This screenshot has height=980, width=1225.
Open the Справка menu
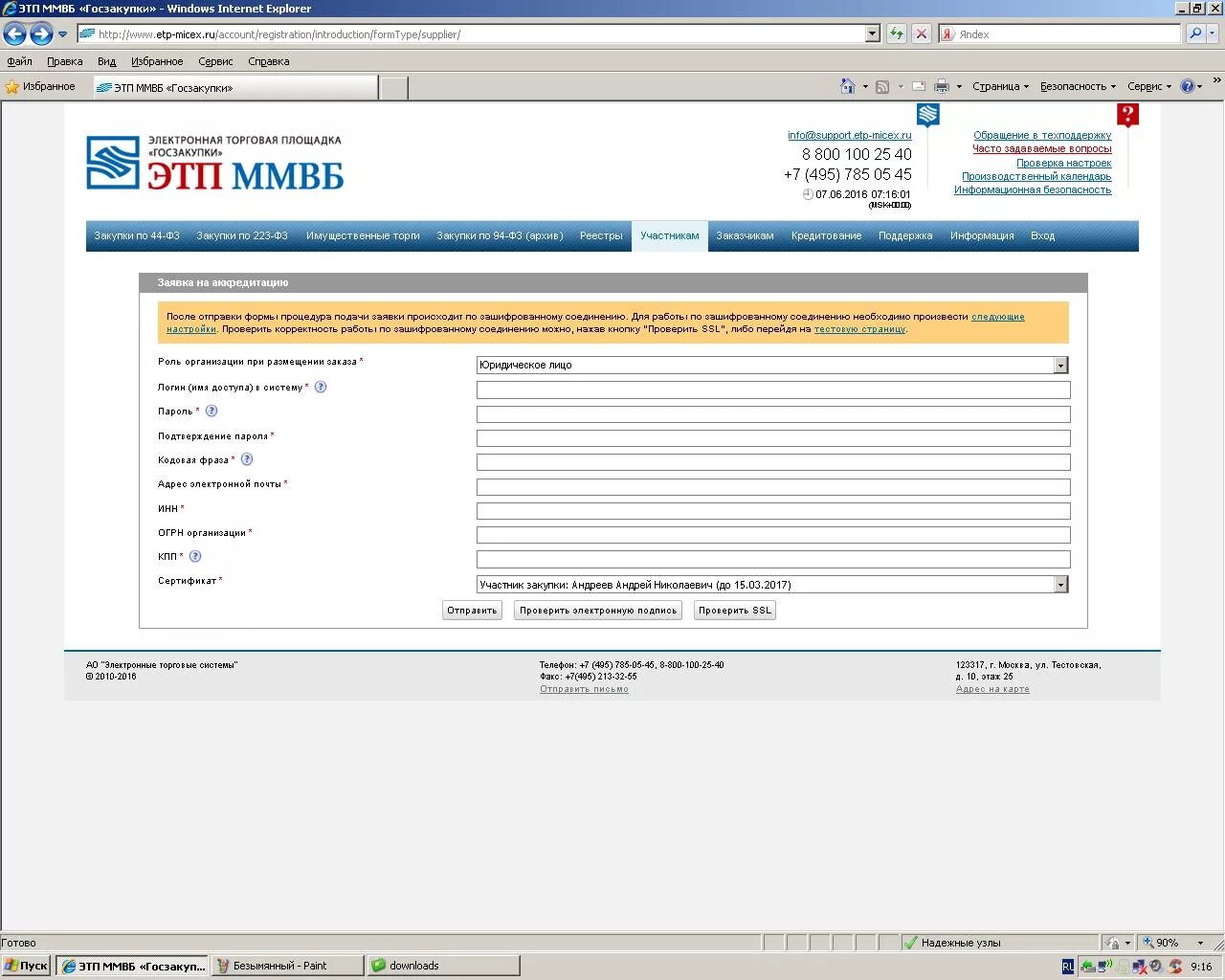268,61
